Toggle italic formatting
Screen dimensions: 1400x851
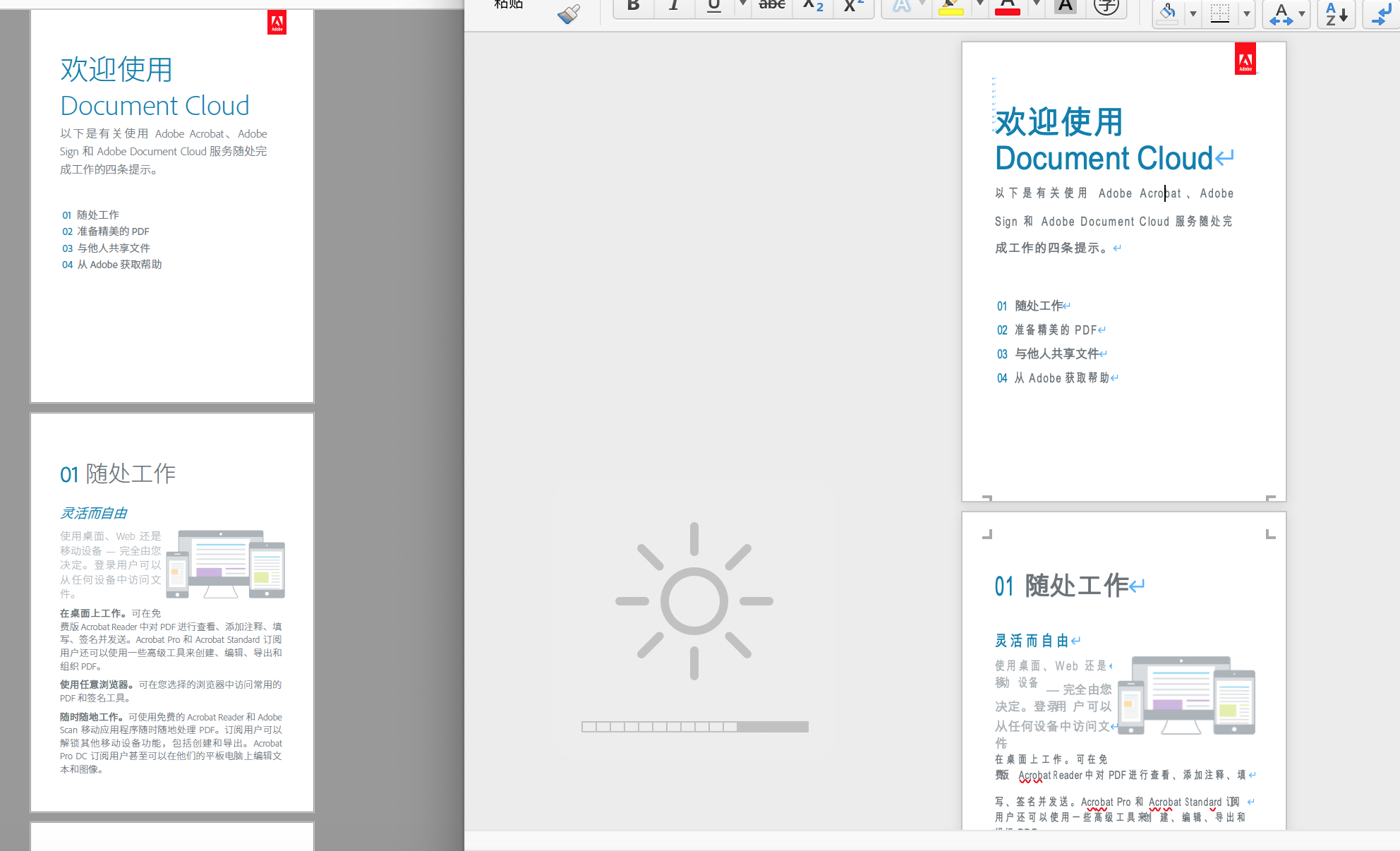[673, 6]
